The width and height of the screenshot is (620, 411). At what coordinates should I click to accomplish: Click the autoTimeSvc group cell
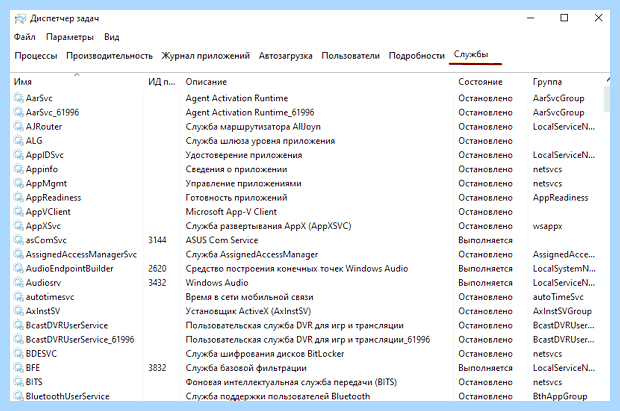558,297
